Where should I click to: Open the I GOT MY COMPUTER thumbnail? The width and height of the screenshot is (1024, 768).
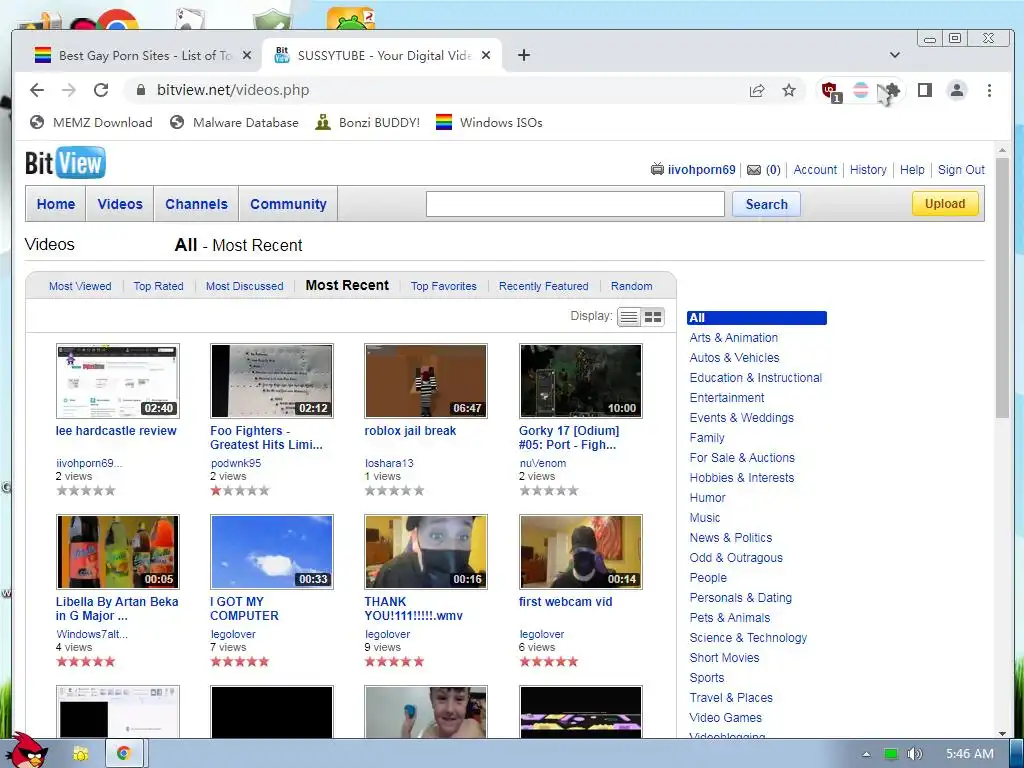point(272,552)
